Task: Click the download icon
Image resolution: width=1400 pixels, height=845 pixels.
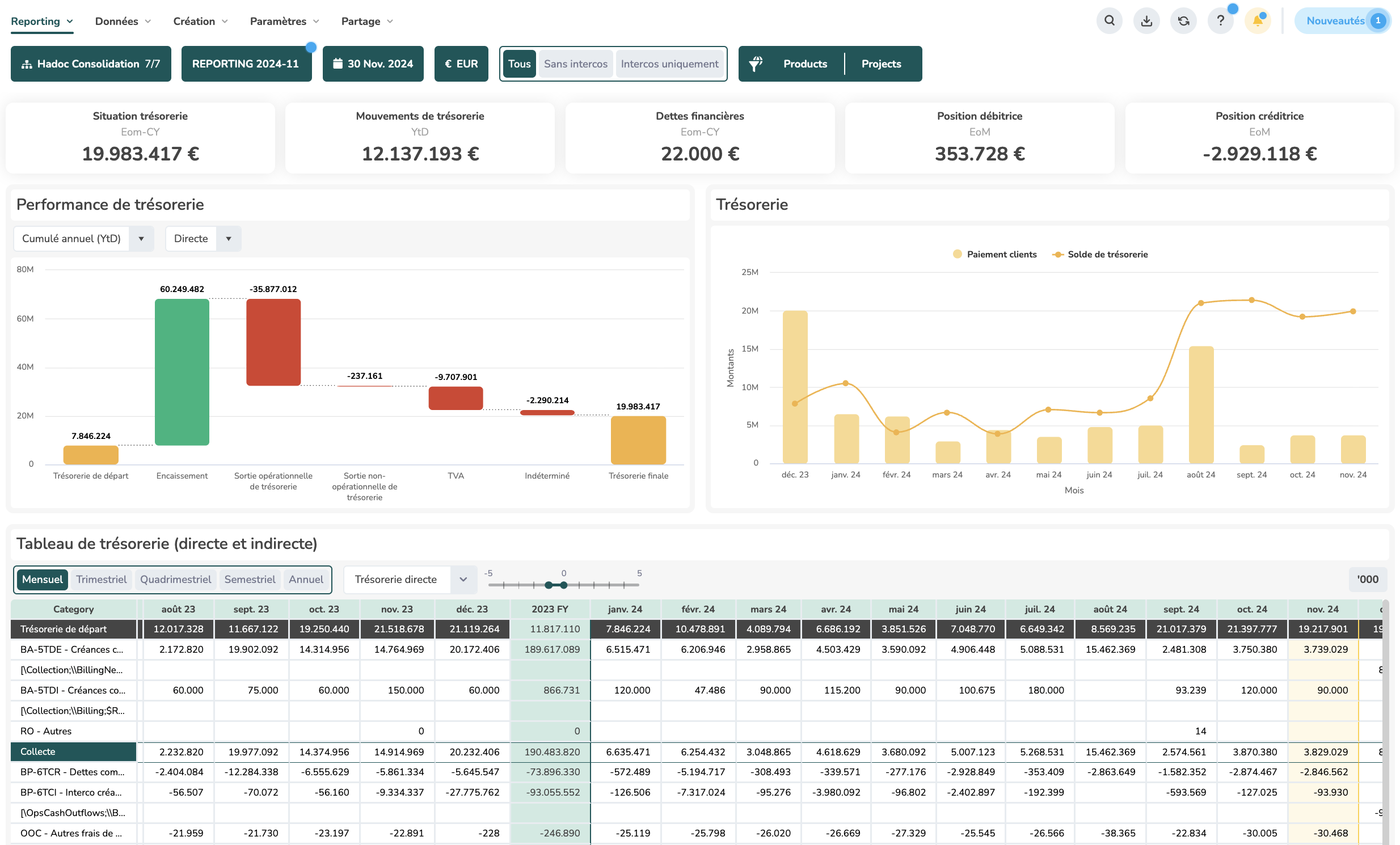Action: (1146, 21)
